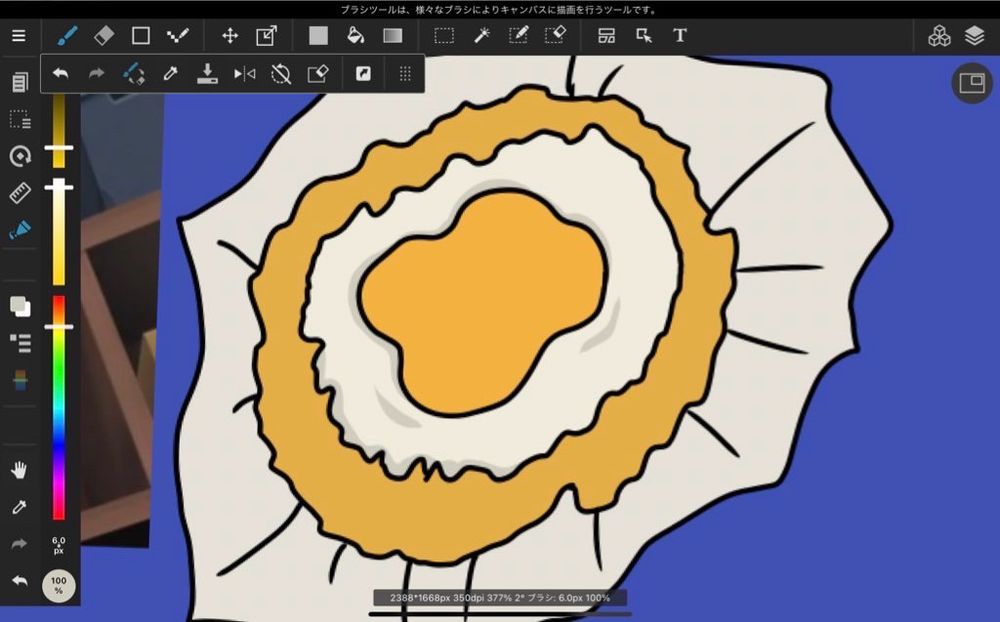
Task: Select the Selection Eraser tool
Action: coord(555,35)
